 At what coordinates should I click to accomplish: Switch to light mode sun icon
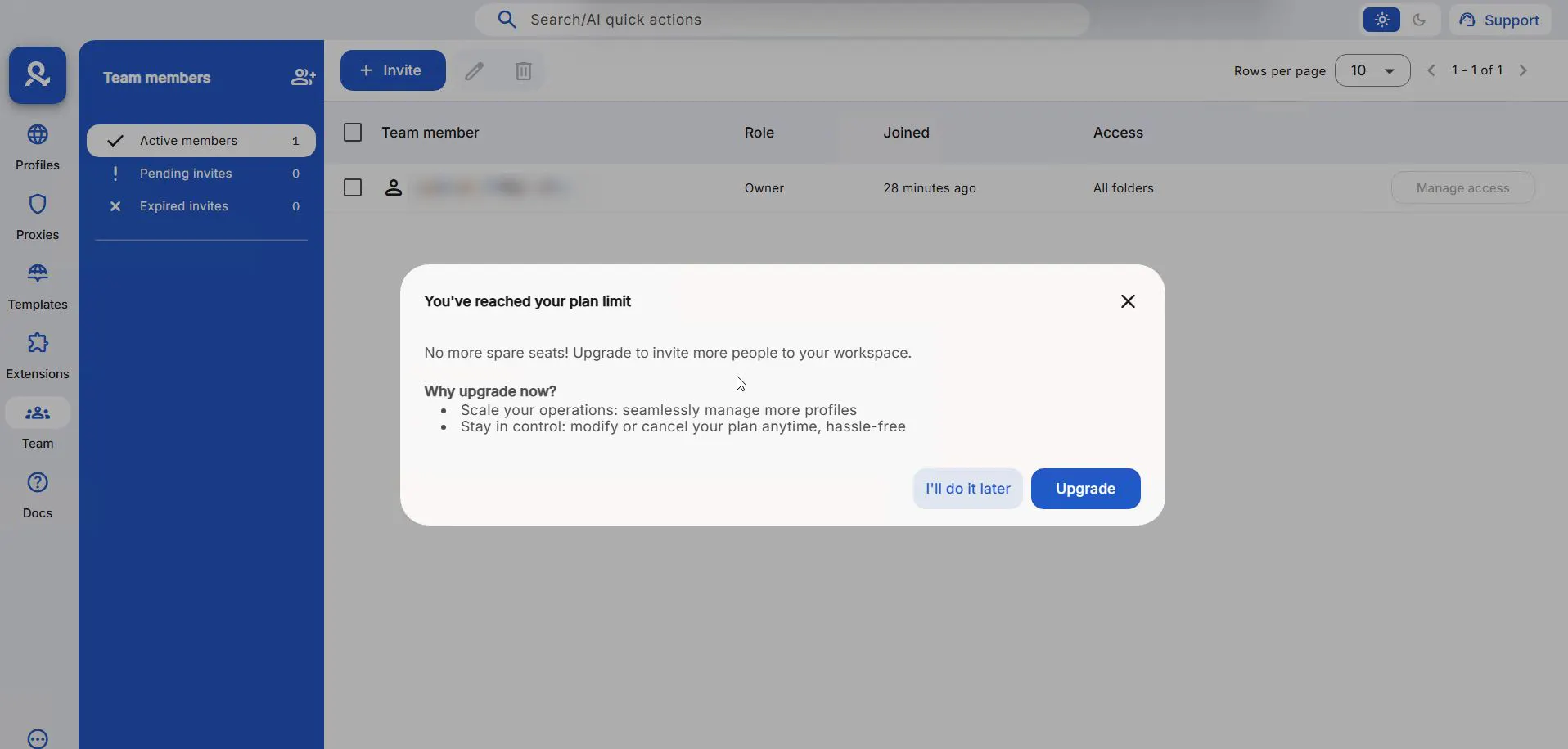(x=1382, y=20)
